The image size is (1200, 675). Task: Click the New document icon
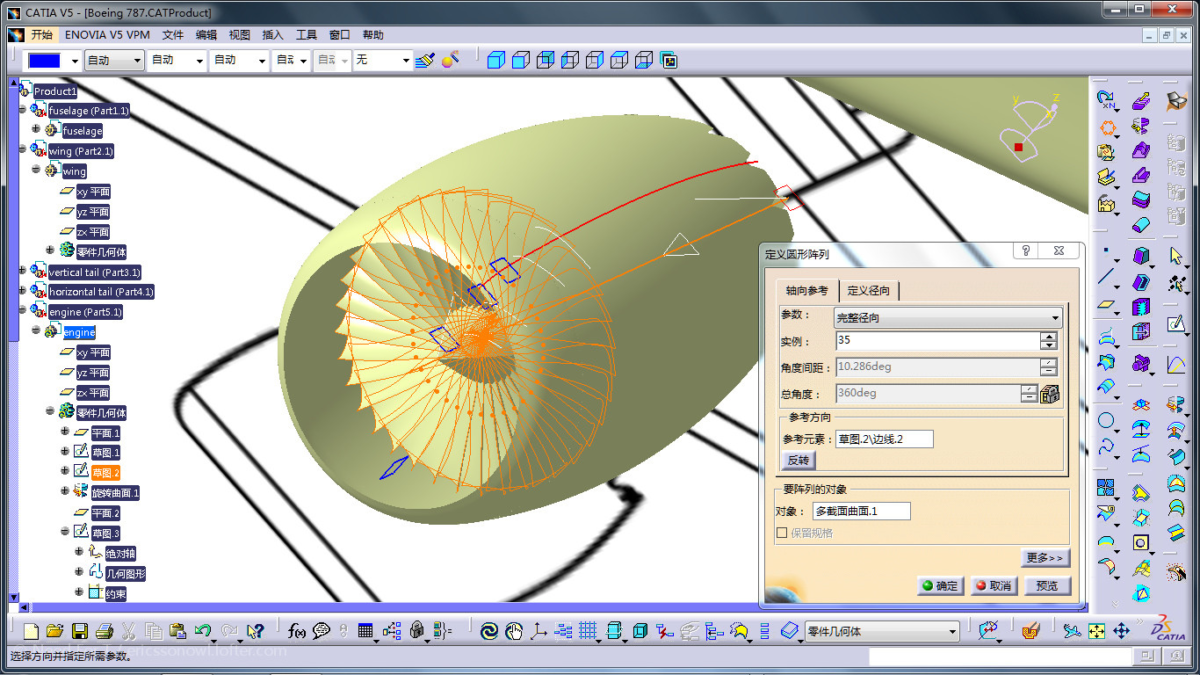[31, 631]
